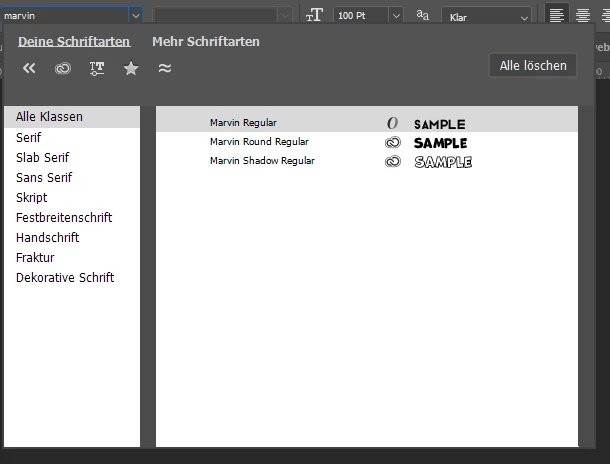This screenshot has width=610, height=464.
Task: Select Handschrift font class
Action: 72,238
